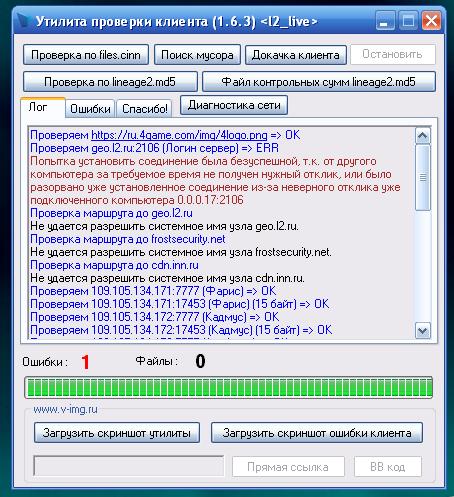The height and width of the screenshot is (497, 454).
Task: Run "Проверка по lineage2.md5"
Action: (x=110, y=81)
